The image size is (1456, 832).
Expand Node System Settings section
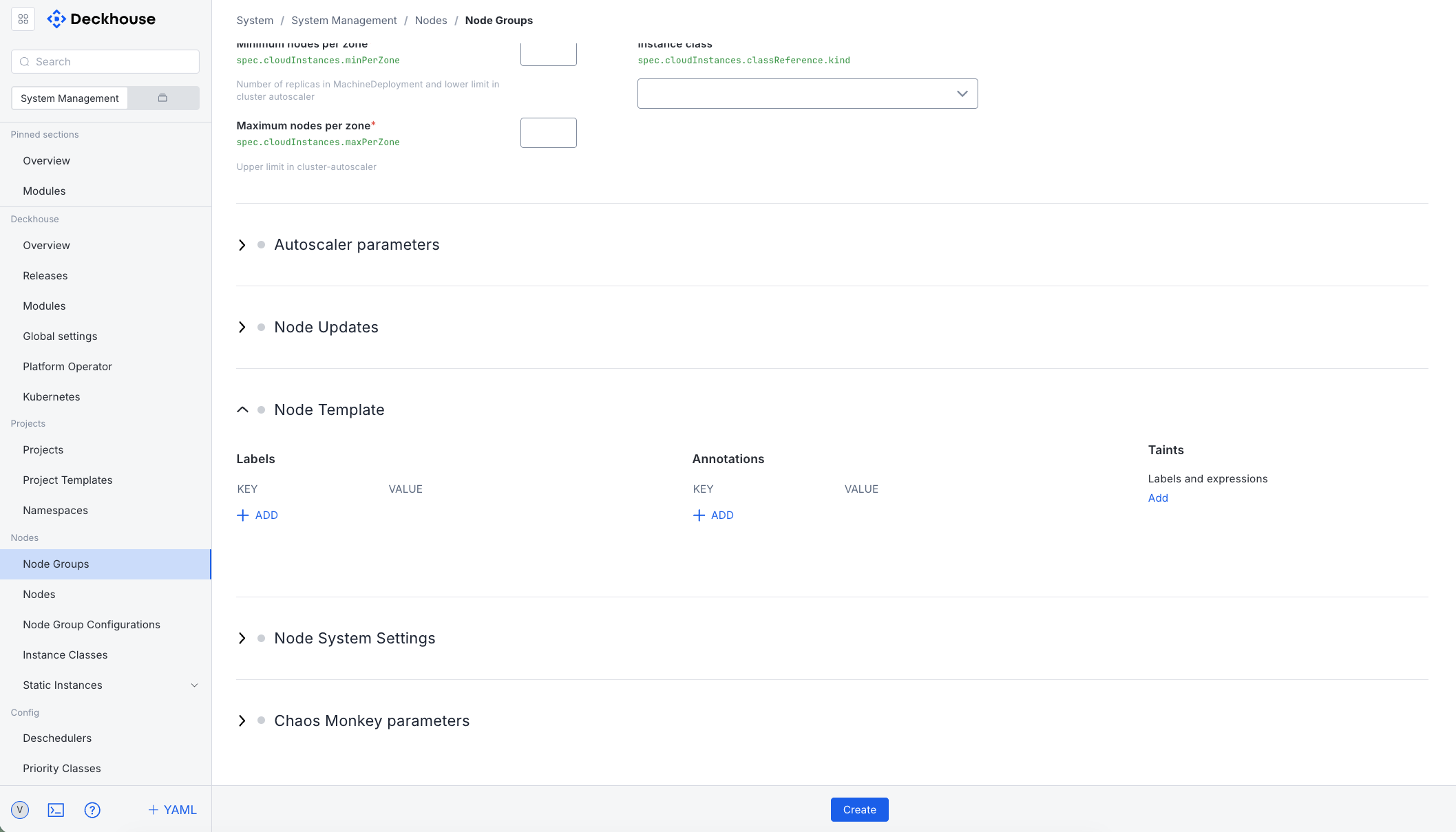click(242, 639)
